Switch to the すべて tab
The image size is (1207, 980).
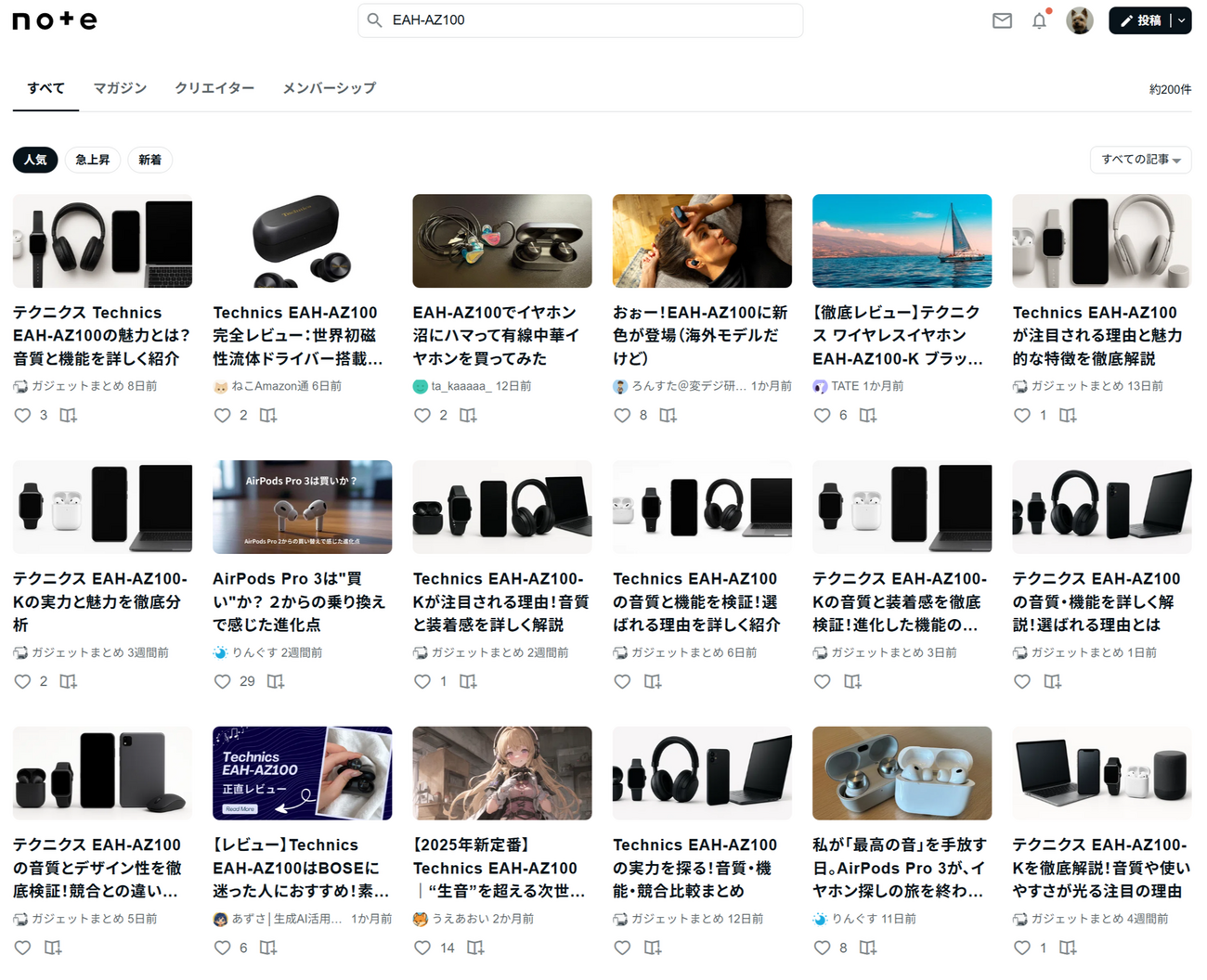[45, 88]
